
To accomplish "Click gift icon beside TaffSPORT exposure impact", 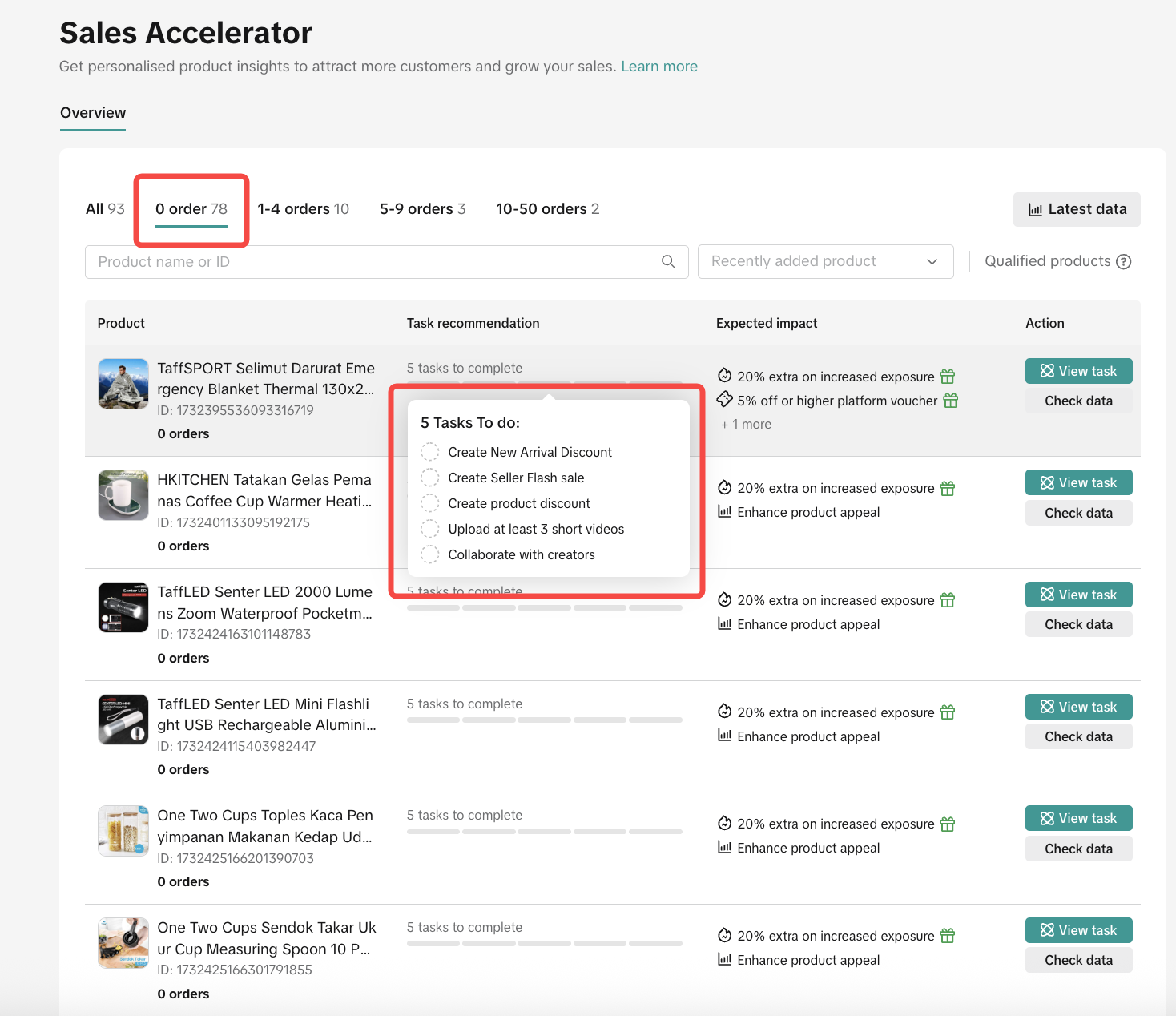I will point(948,377).
